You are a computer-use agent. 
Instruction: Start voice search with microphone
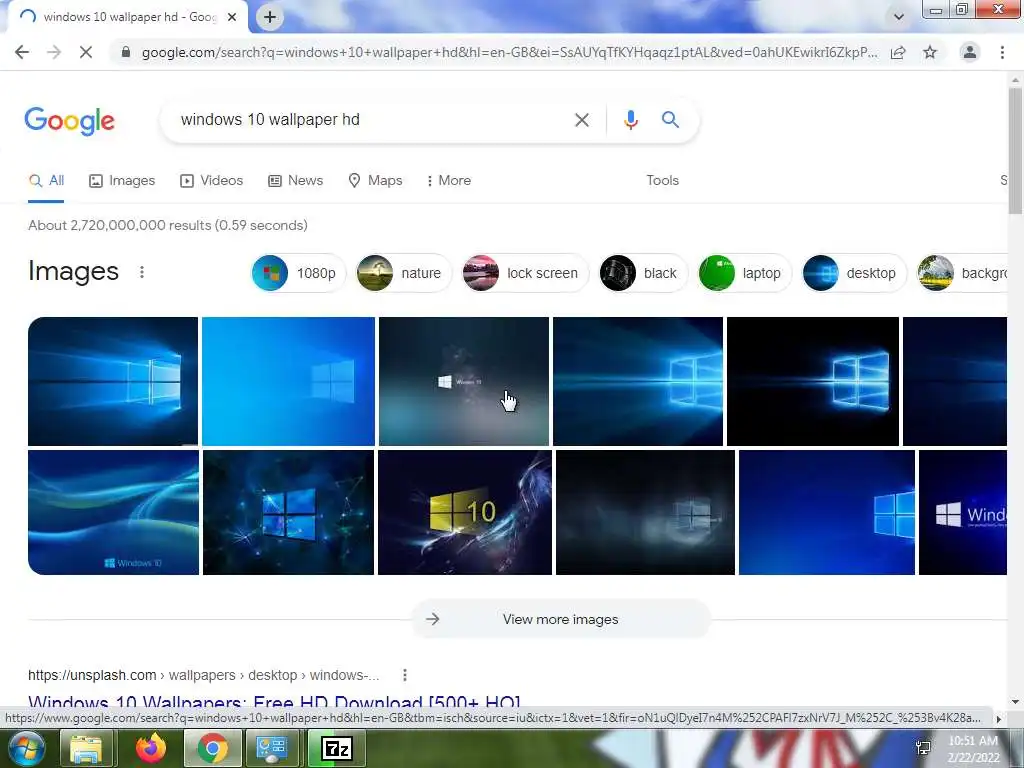[630, 120]
